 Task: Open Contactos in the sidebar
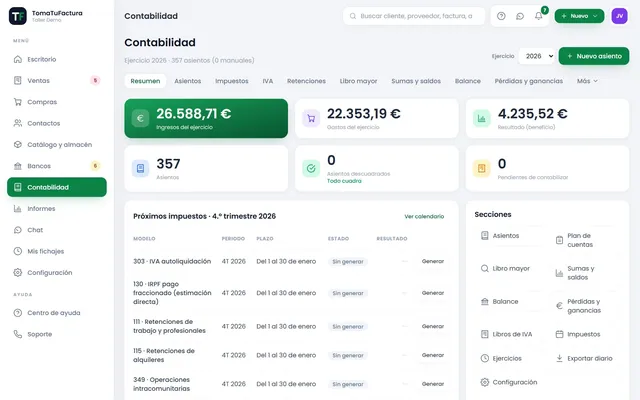tap(57, 123)
